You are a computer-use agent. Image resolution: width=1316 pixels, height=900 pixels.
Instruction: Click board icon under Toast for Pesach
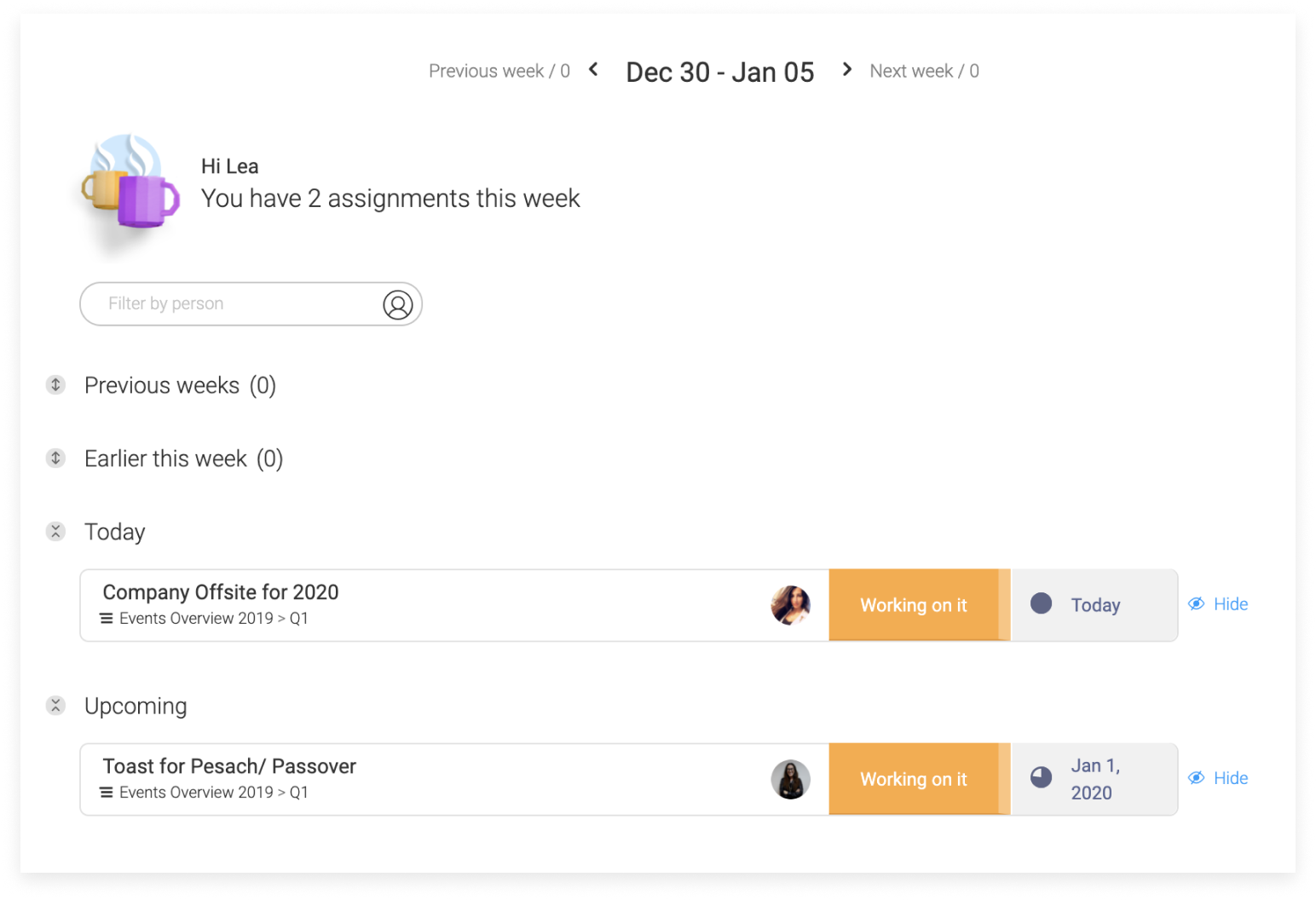pyautogui.click(x=107, y=793)
